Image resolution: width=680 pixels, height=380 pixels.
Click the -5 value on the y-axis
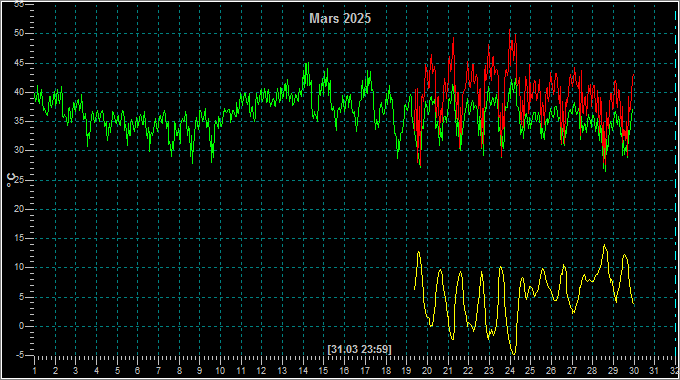[x=20, y=356]
